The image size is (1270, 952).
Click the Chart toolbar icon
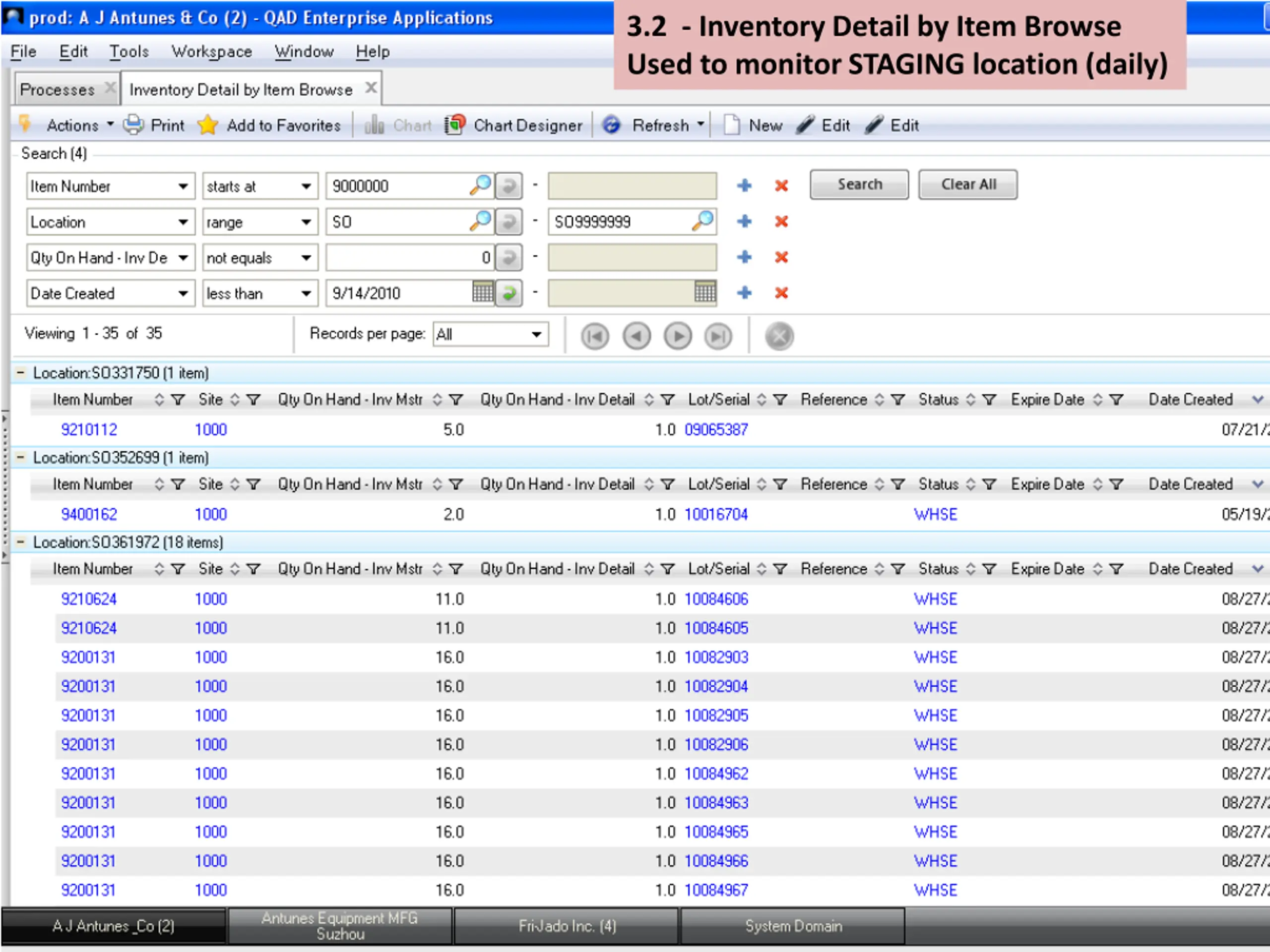[x=375, y=125]
